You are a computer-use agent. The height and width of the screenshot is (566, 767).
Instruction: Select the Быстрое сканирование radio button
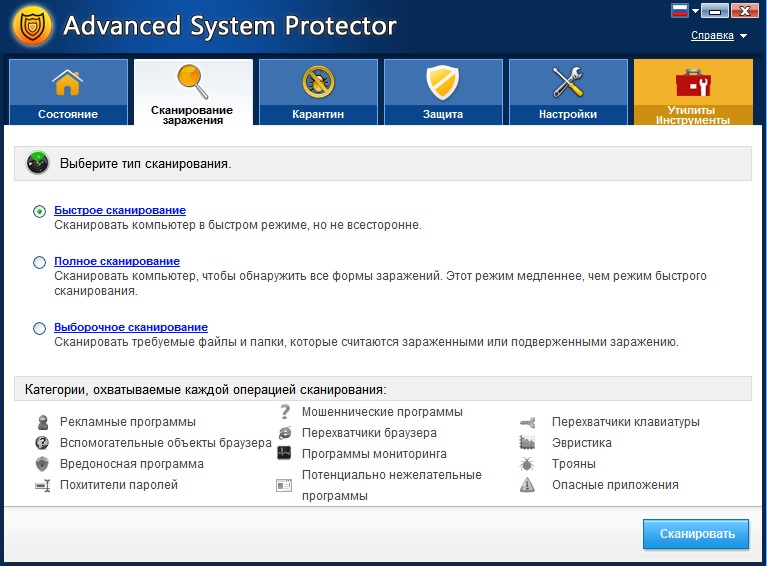(x=39, y=211)
